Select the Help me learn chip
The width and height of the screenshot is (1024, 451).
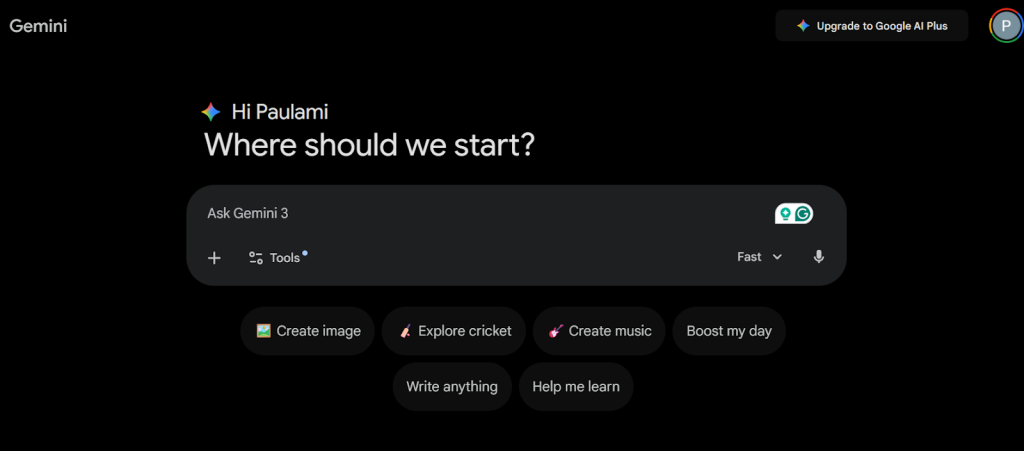576,386
